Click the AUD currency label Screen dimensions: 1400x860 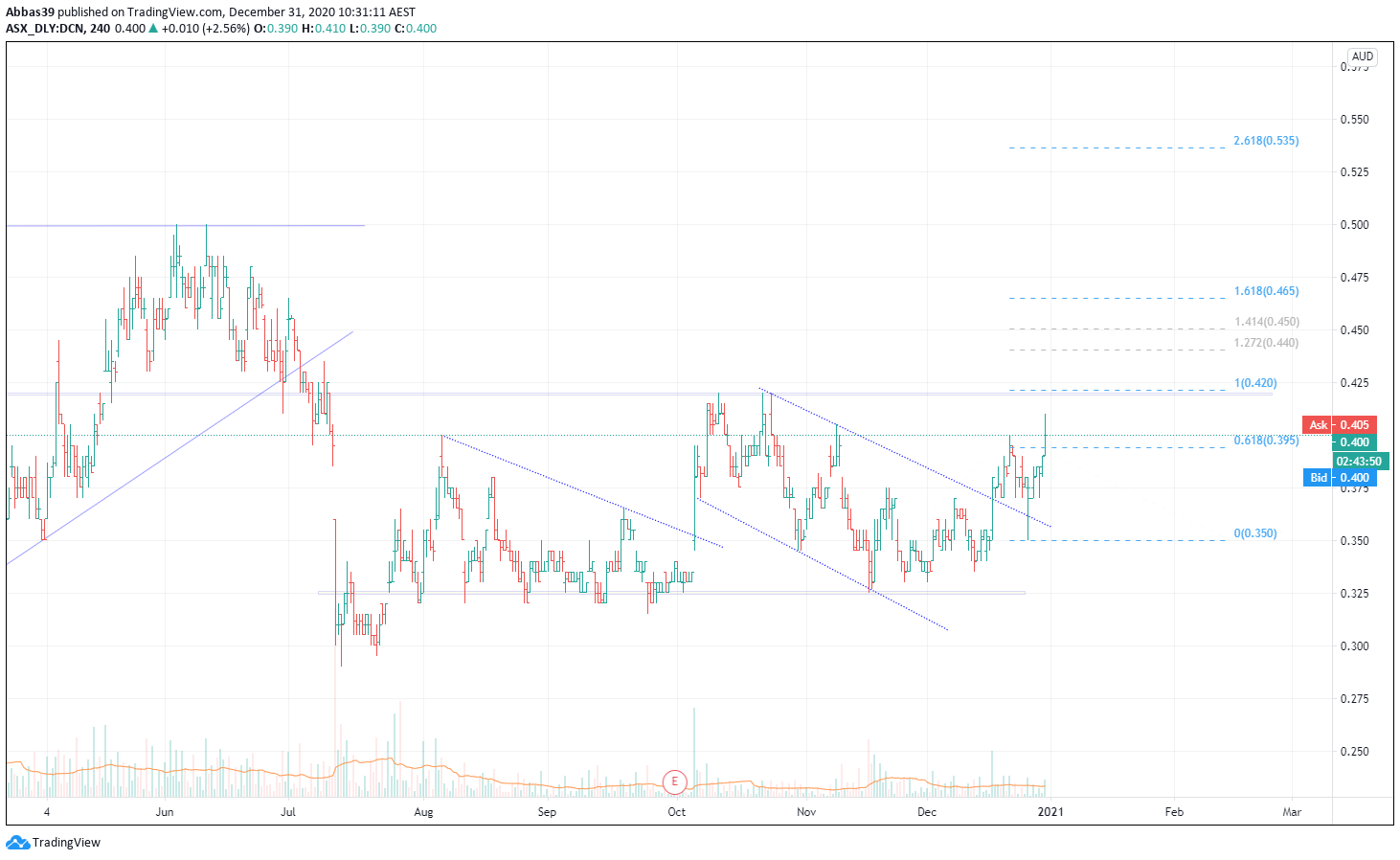click(x=1363, y=57)
